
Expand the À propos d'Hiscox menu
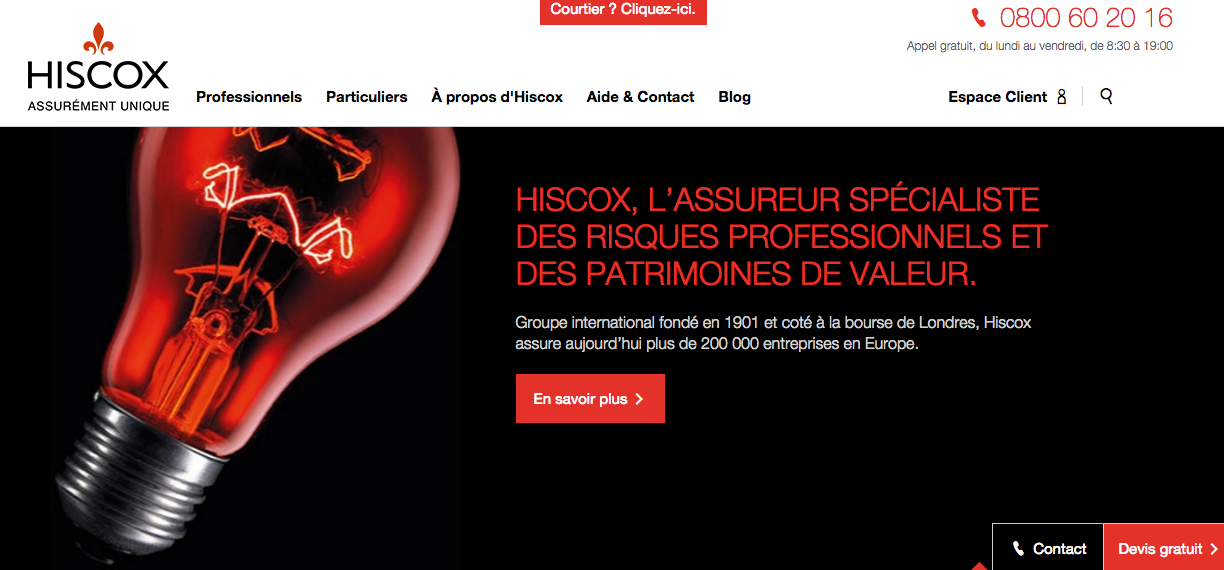point(497,97)
